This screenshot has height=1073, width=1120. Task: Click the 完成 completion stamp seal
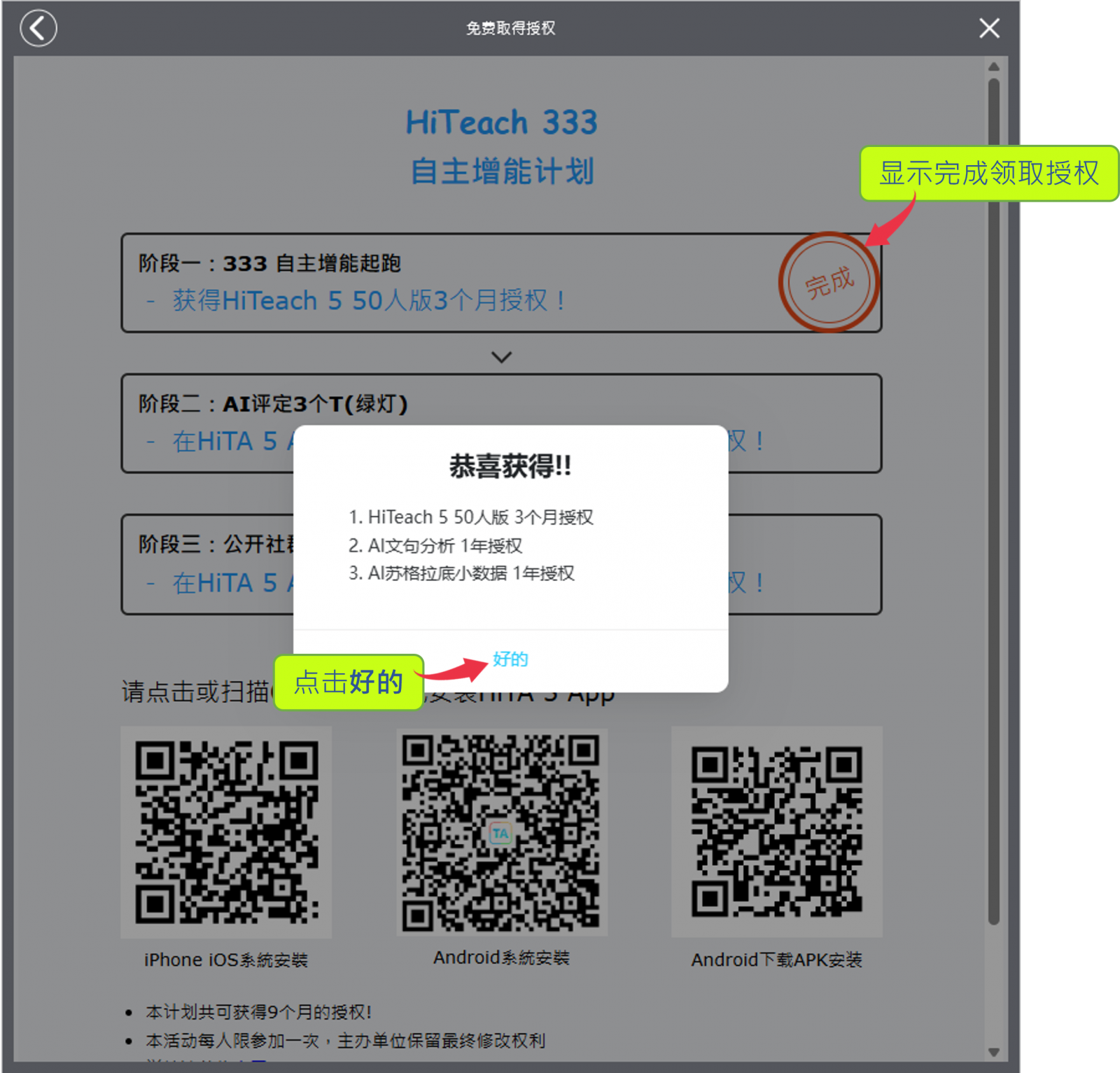point(829,283)
